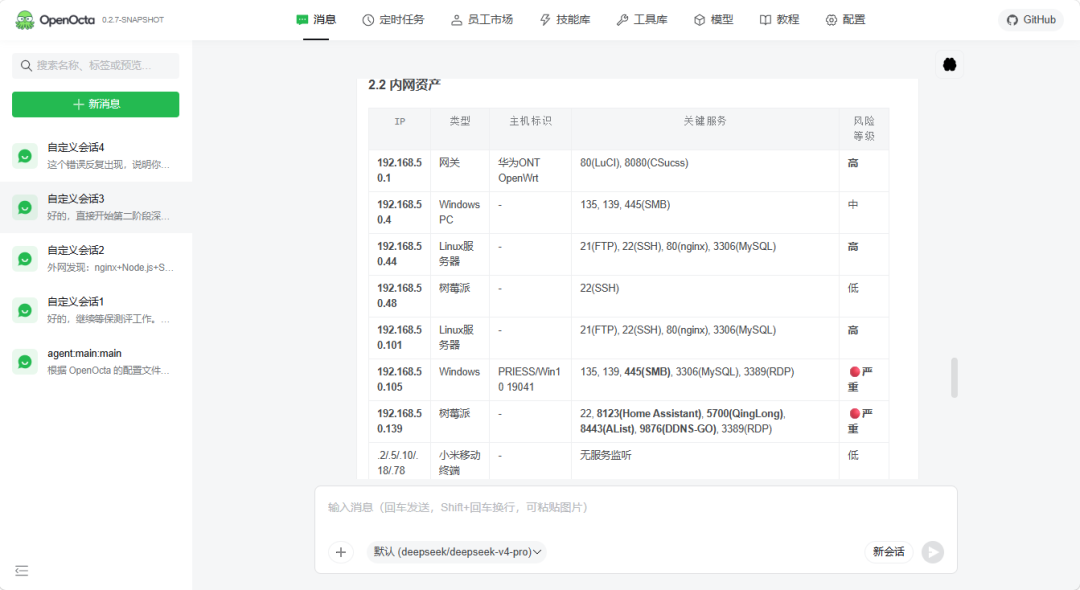Open the agent:main:main conversation
Viewport: 1080px width, 590px height.
pos(96,361)
